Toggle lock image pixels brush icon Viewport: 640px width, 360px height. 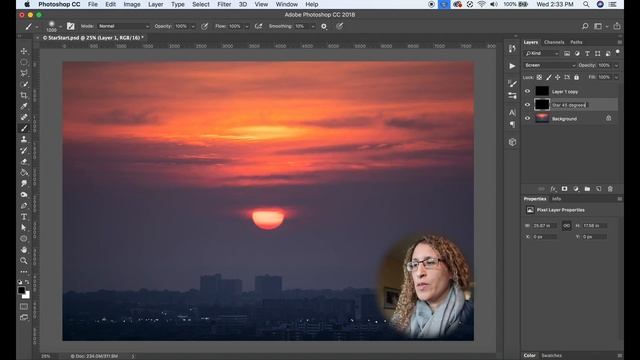(549, 77)
